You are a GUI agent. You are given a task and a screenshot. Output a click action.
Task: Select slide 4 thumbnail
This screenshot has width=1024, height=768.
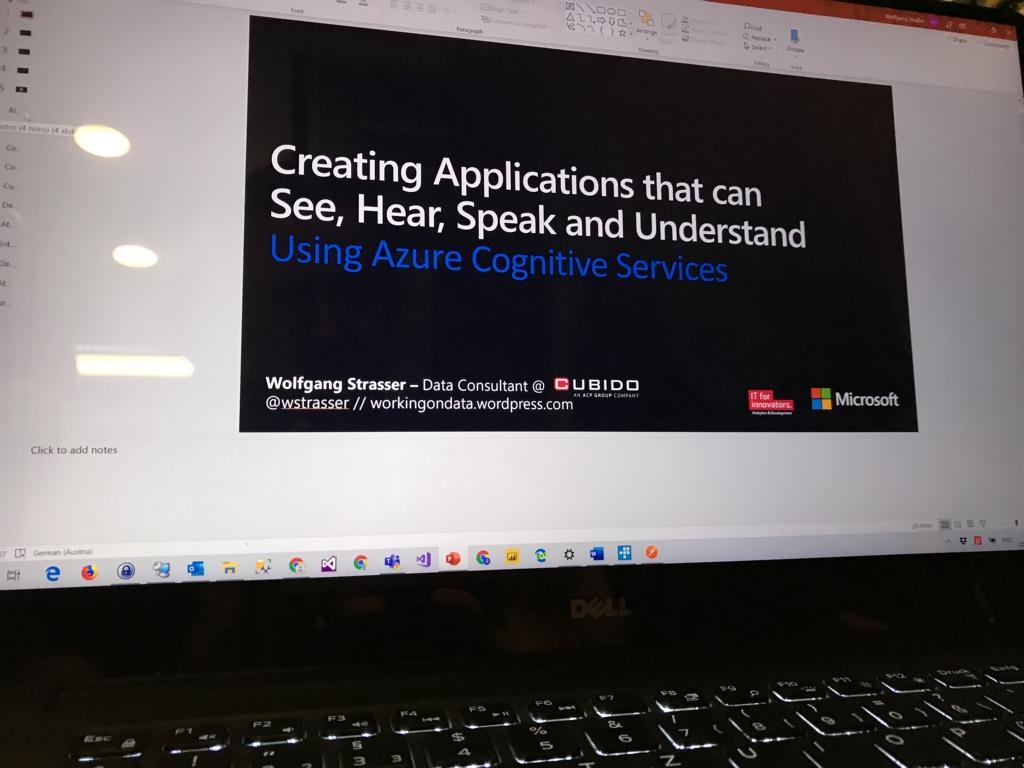pyautogui.click(x=23, y=70)
